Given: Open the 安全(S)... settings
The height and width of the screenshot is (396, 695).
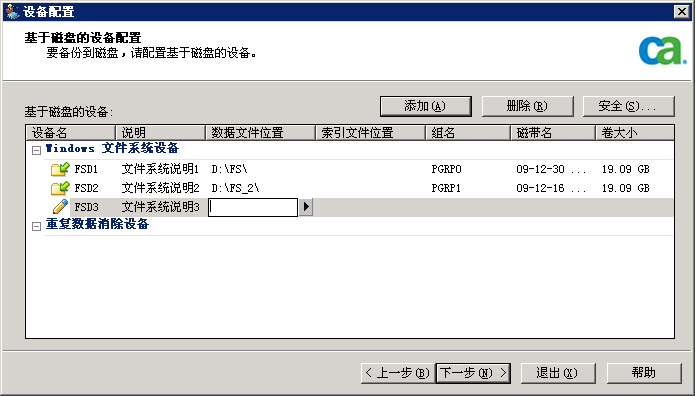Looking at the screenshot, I should click(x=629, y=106).
